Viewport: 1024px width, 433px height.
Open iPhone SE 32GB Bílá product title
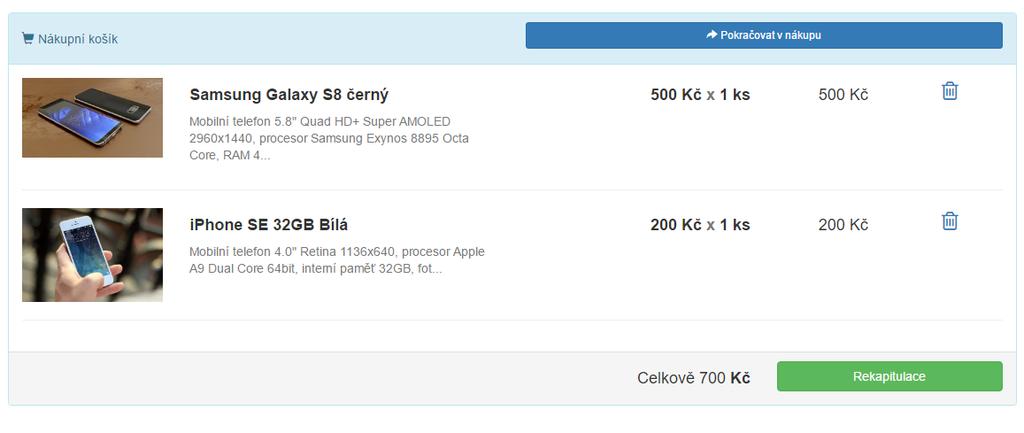coord(268,225)
